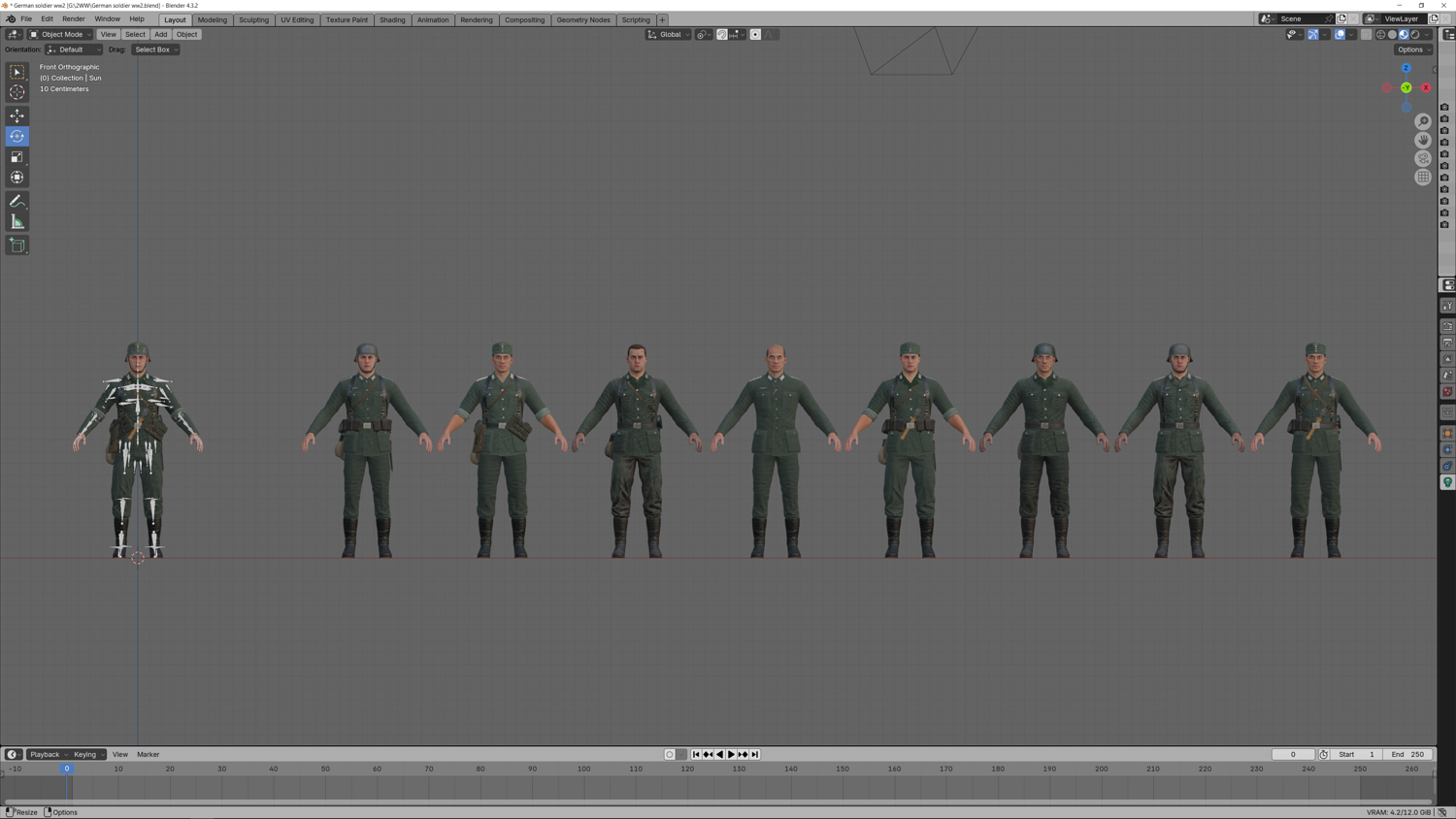Open World properties tab

tap(1447, 392)
